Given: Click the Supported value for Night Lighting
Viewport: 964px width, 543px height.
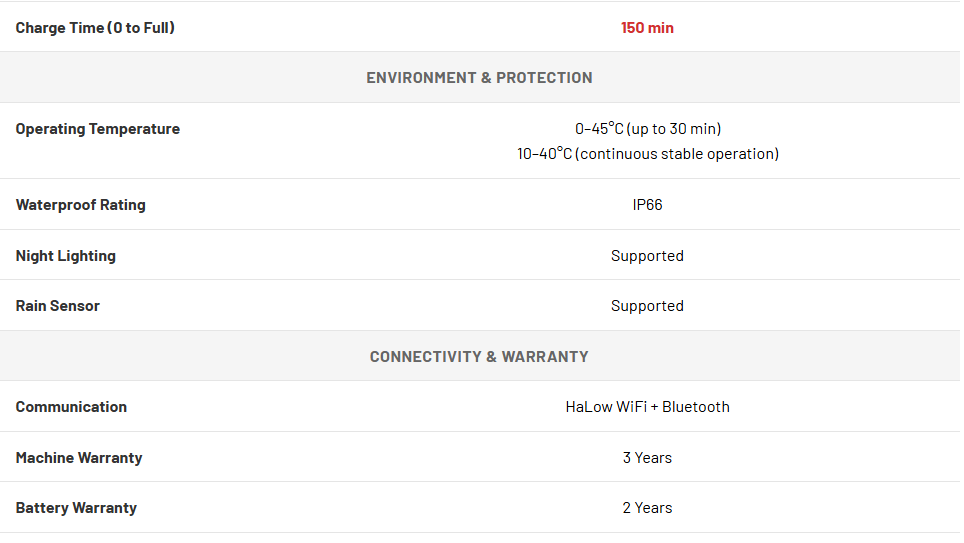Looking at the screenshot, I should coord(647,256).
